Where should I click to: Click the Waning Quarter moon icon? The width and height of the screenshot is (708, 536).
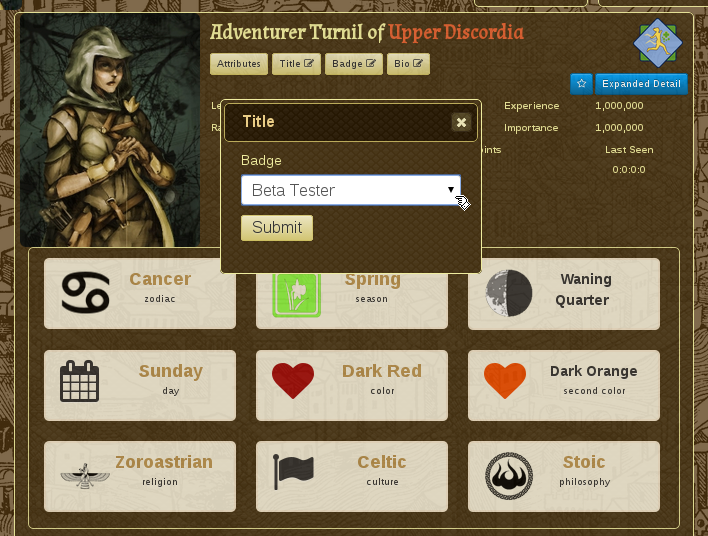509,294
